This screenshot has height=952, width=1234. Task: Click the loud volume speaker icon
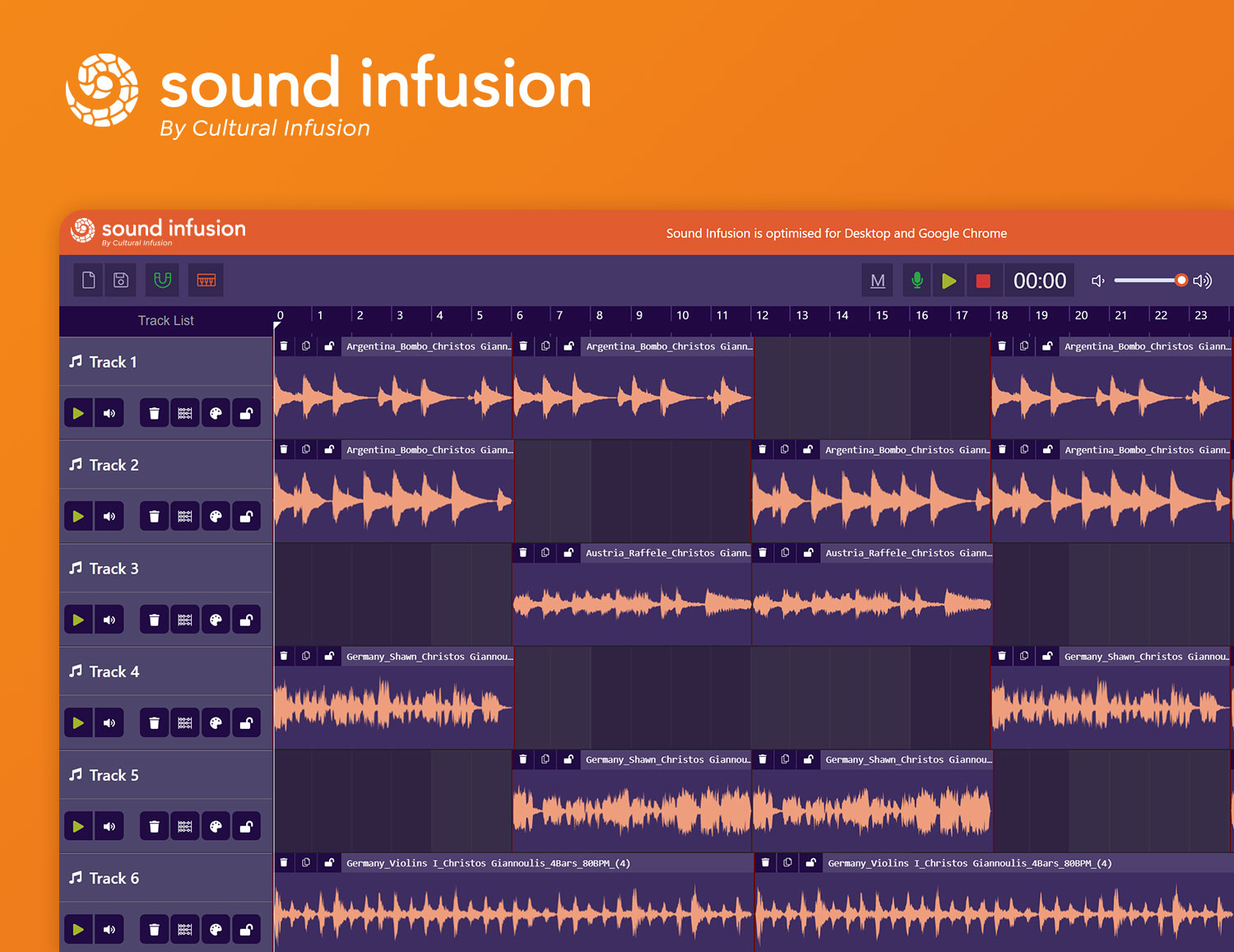[1203, 281]
